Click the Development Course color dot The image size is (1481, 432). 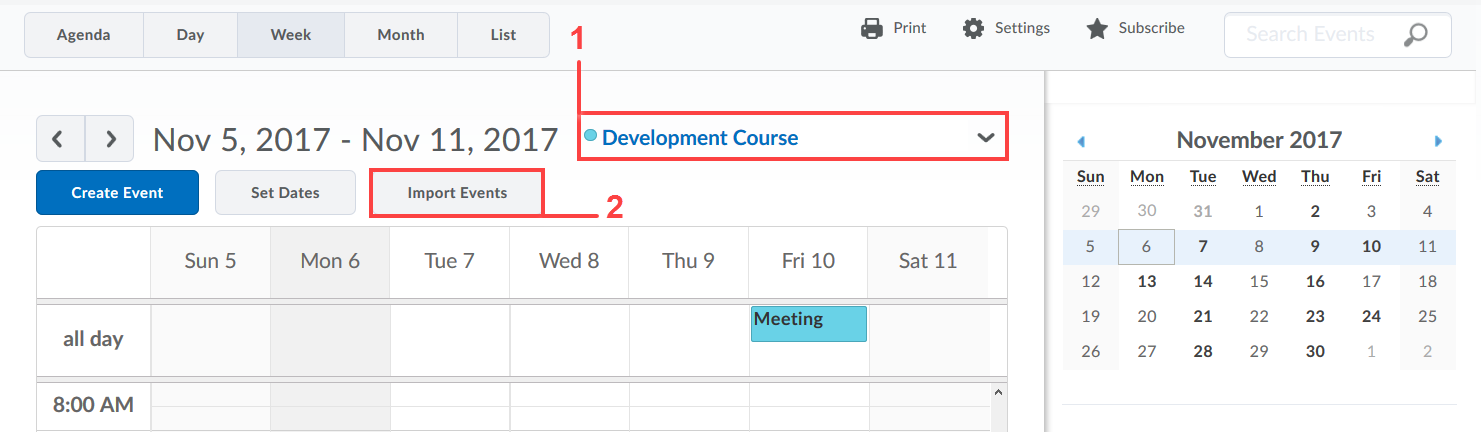(x=590, y=136)
